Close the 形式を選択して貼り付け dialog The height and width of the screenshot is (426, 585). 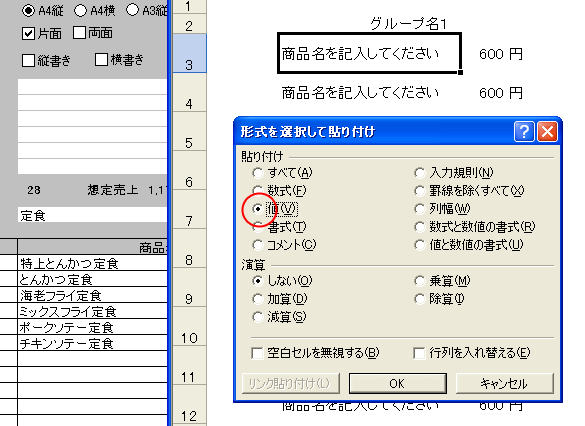(x=547, y=131)
